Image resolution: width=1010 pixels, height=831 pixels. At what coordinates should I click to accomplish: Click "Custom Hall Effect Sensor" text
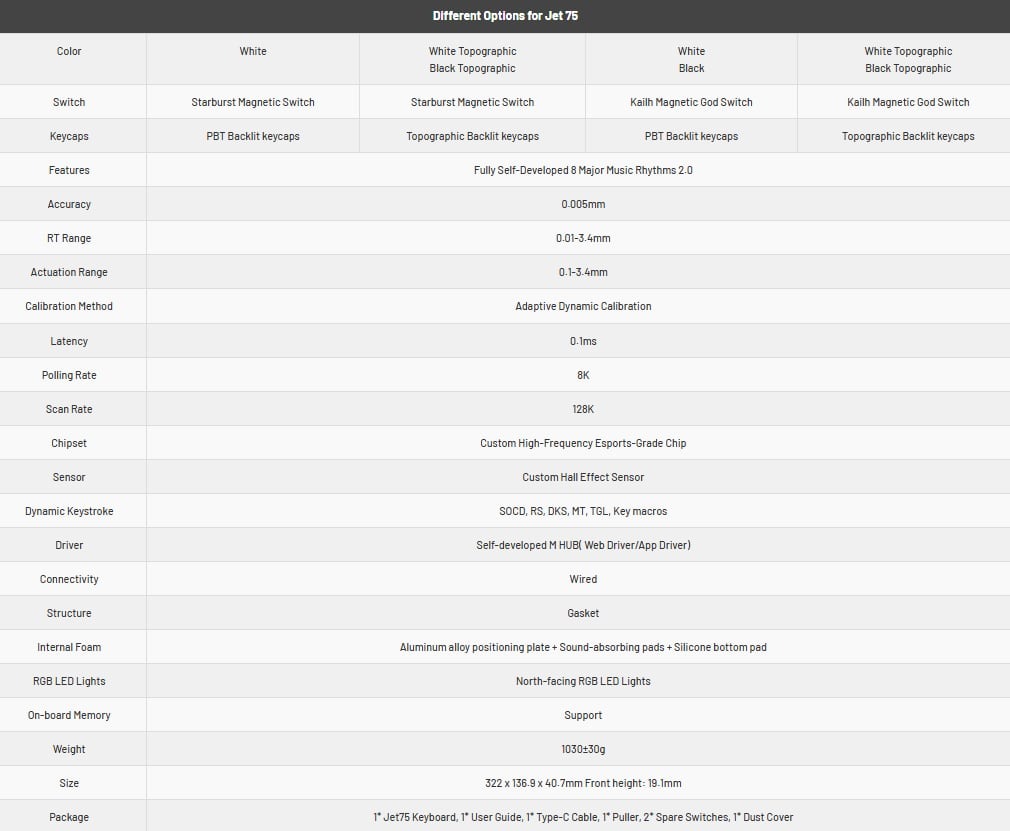(583, 477)
